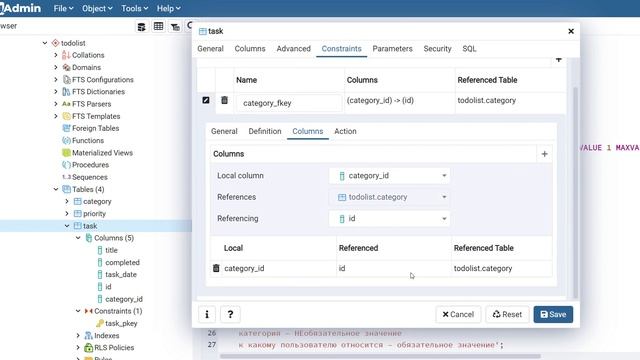Select the Constraints tab
Viewport: 640px width, 360px height.
tap(341, 49)
